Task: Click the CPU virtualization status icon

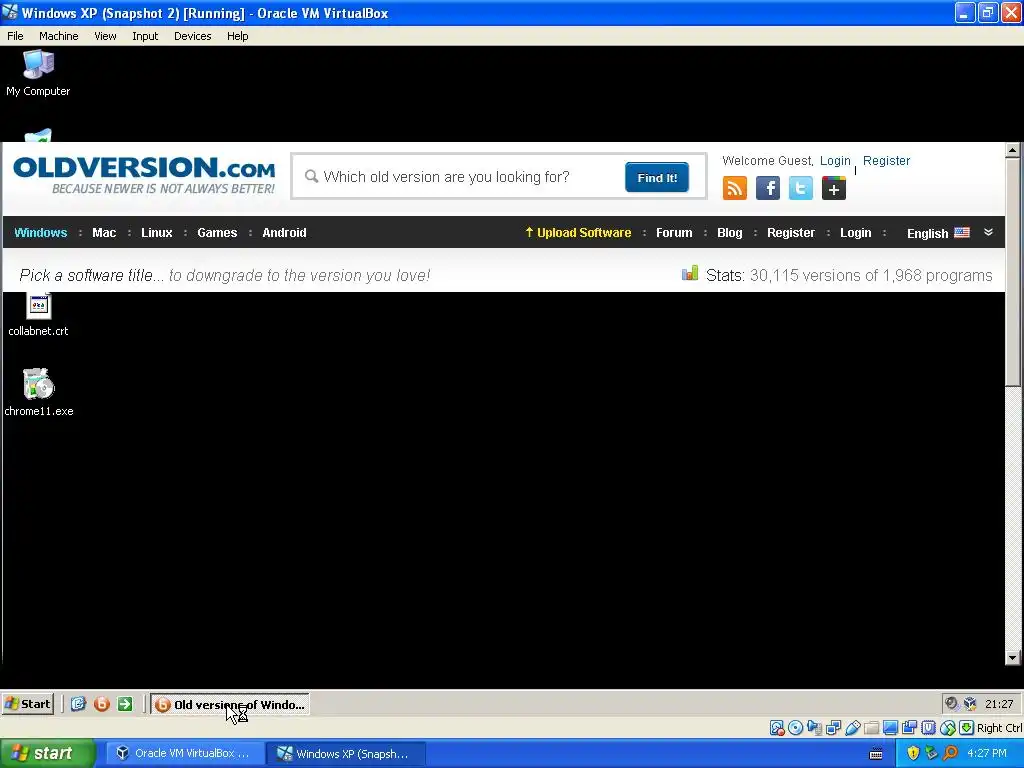Action: click(928, 728)
